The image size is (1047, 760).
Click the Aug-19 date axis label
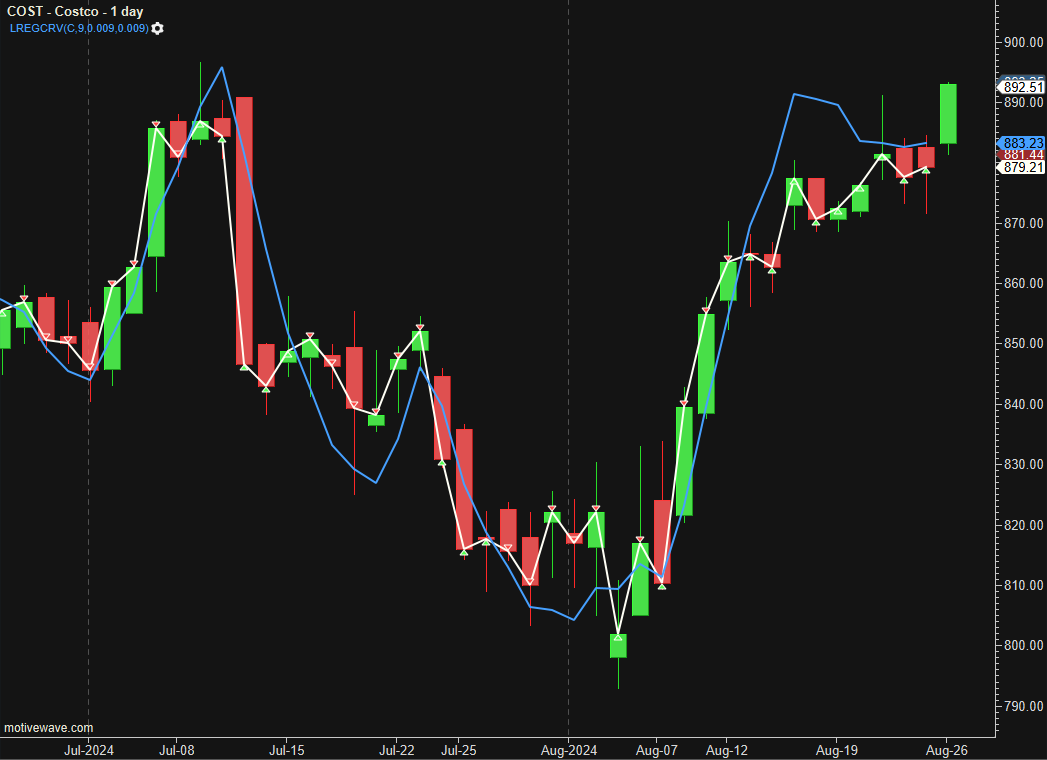[837, 750]
